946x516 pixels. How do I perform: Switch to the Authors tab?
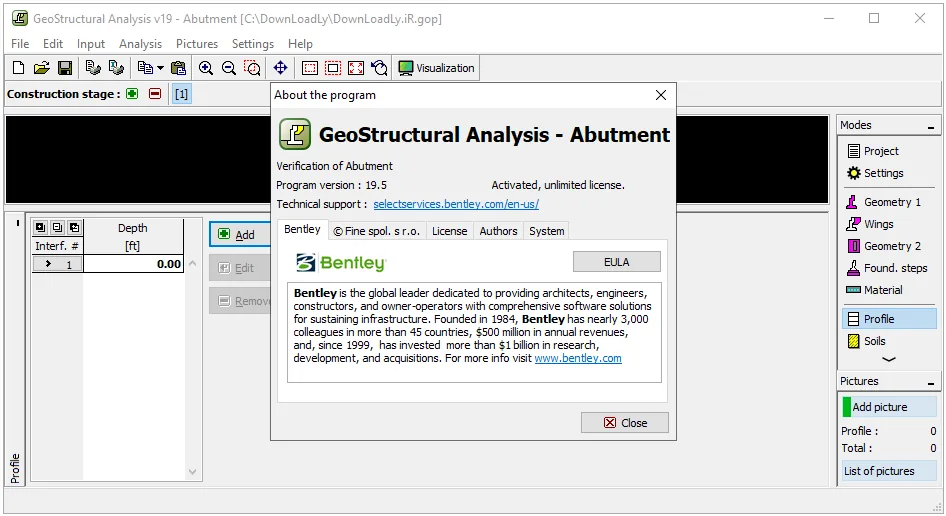click(498, 231)
